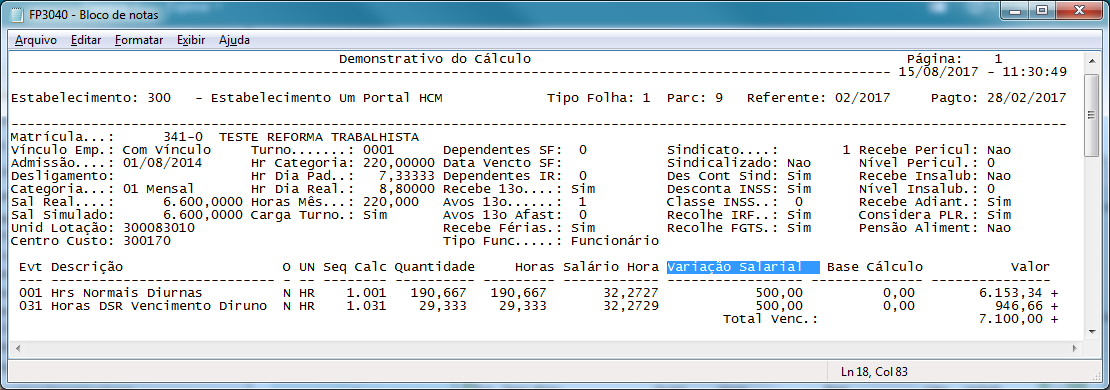This screenshot has width=1110, height=390.
Task: Click the highlighted 'Variação Salarial' text
Action: 742,267
